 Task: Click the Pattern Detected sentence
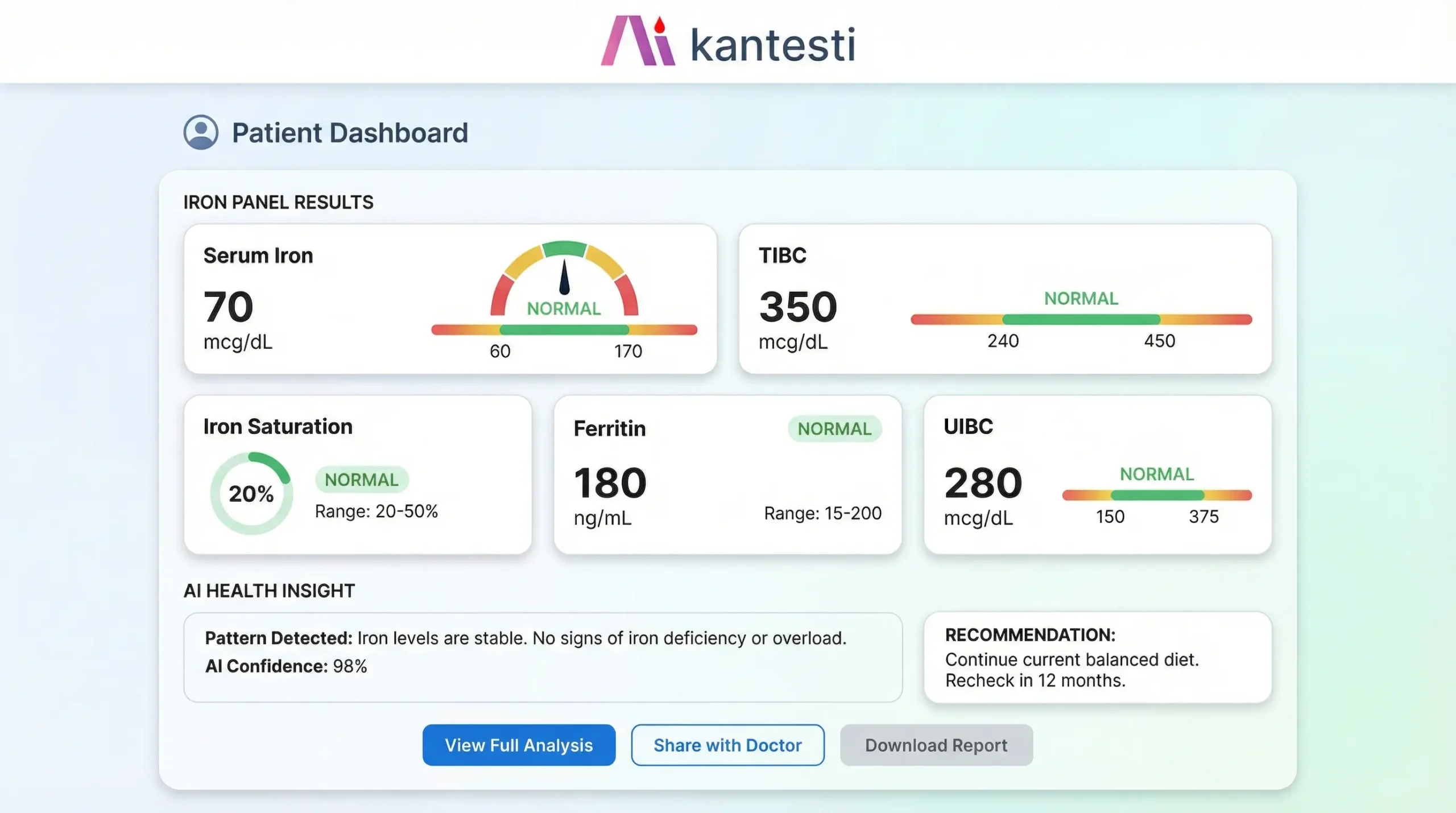pyautogui.click(x=526, y=638)
